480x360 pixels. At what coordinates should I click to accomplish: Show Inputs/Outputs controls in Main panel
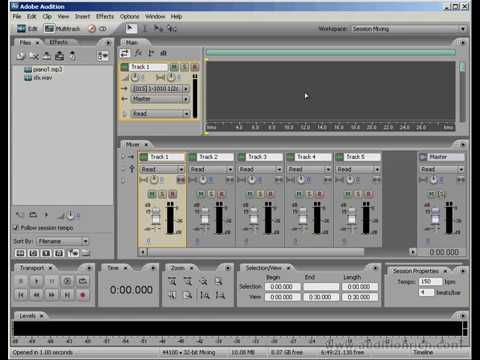(125, 53)
